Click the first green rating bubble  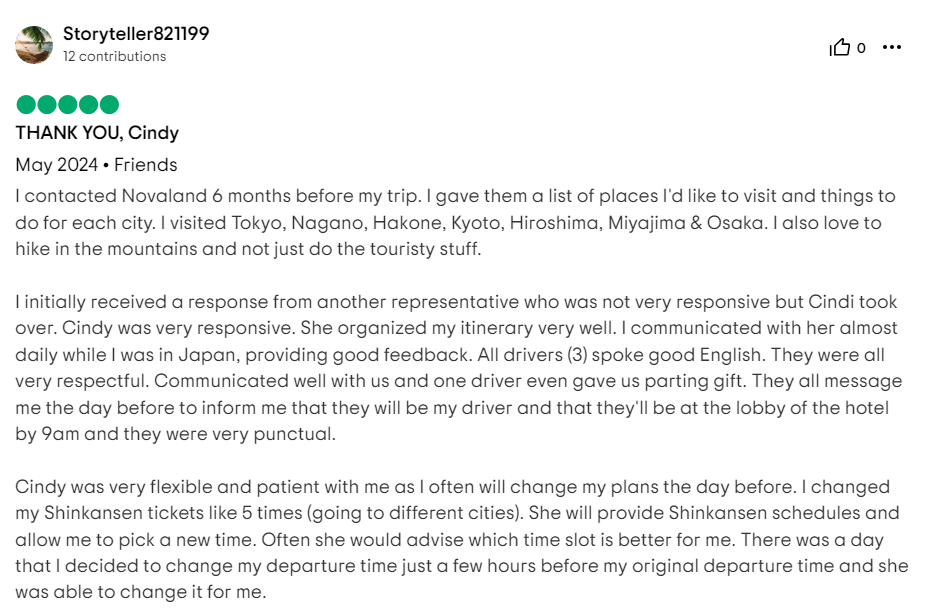[26, 104]
